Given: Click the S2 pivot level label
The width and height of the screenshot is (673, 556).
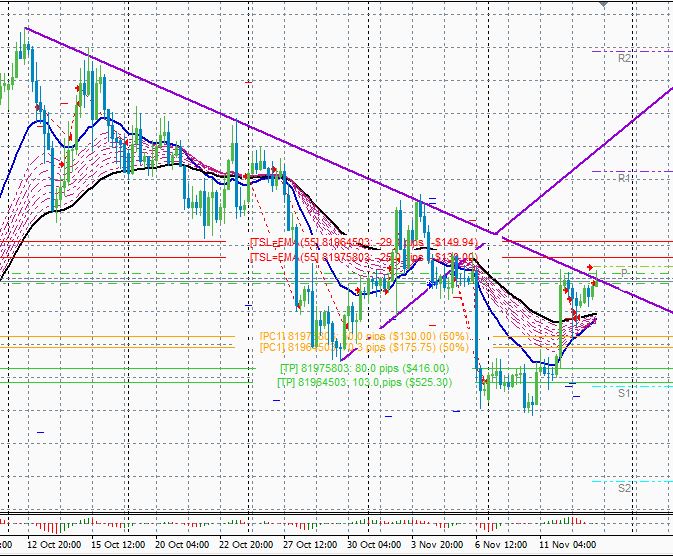Looking at the screenshot, I should pos(624,488).
